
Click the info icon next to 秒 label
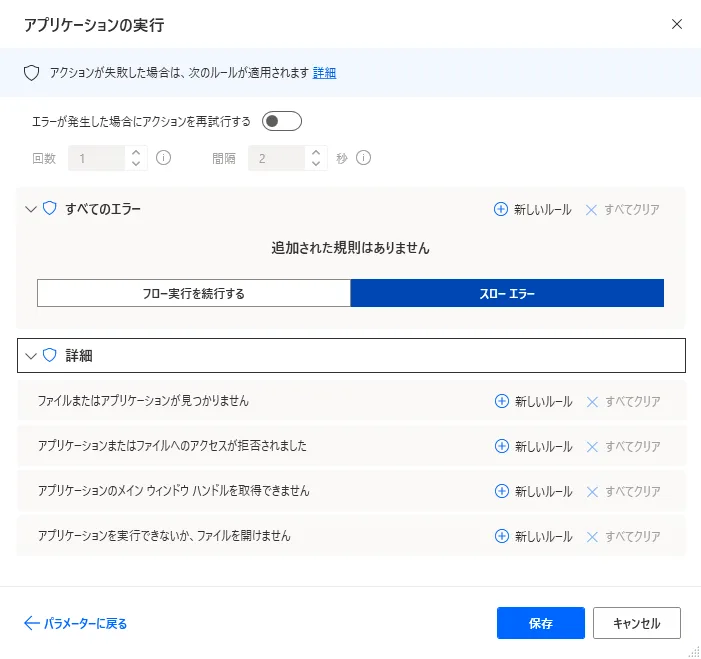point(364,158)
